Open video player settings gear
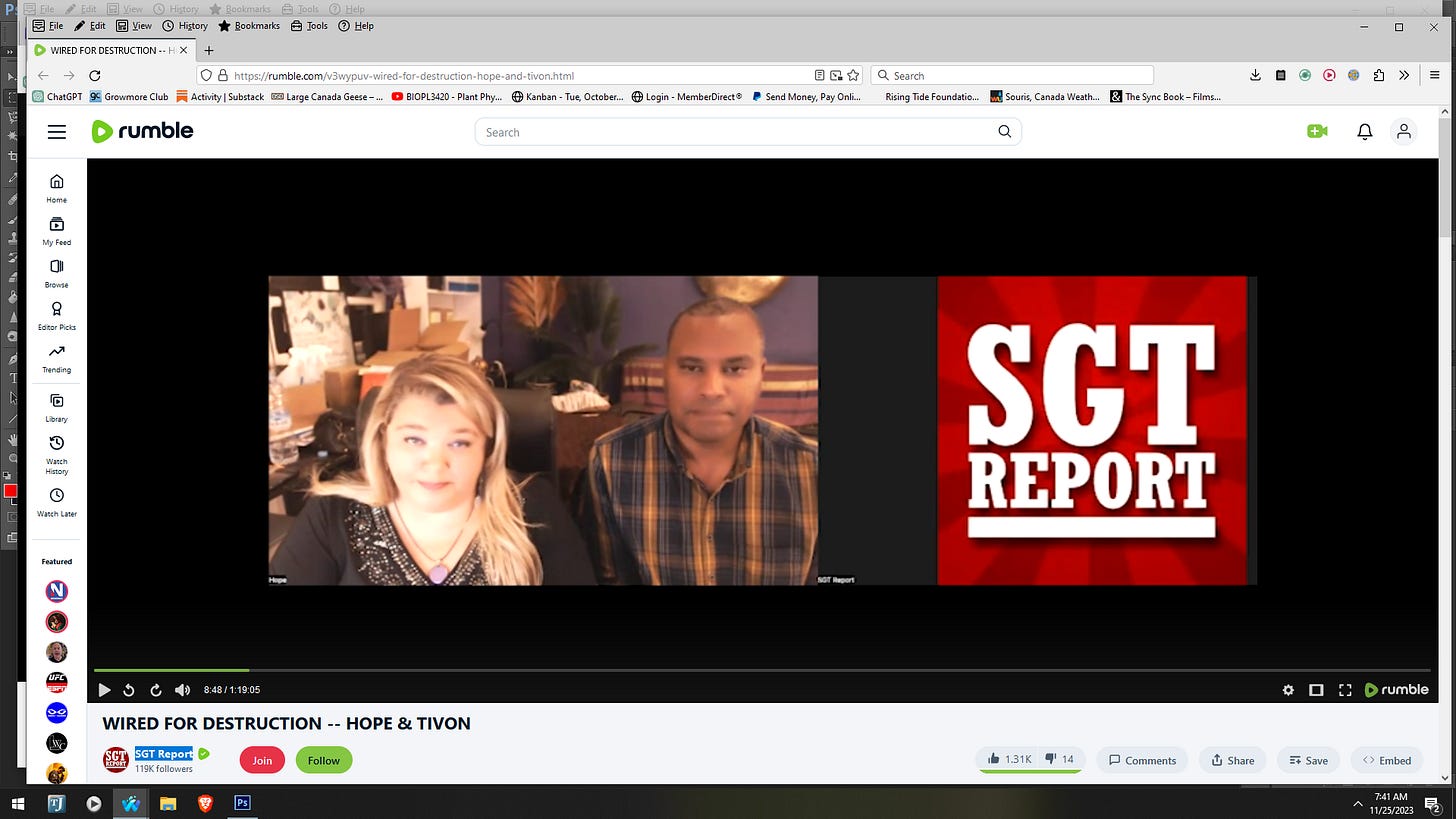Screen dimensions: 1456x819 1288,690
